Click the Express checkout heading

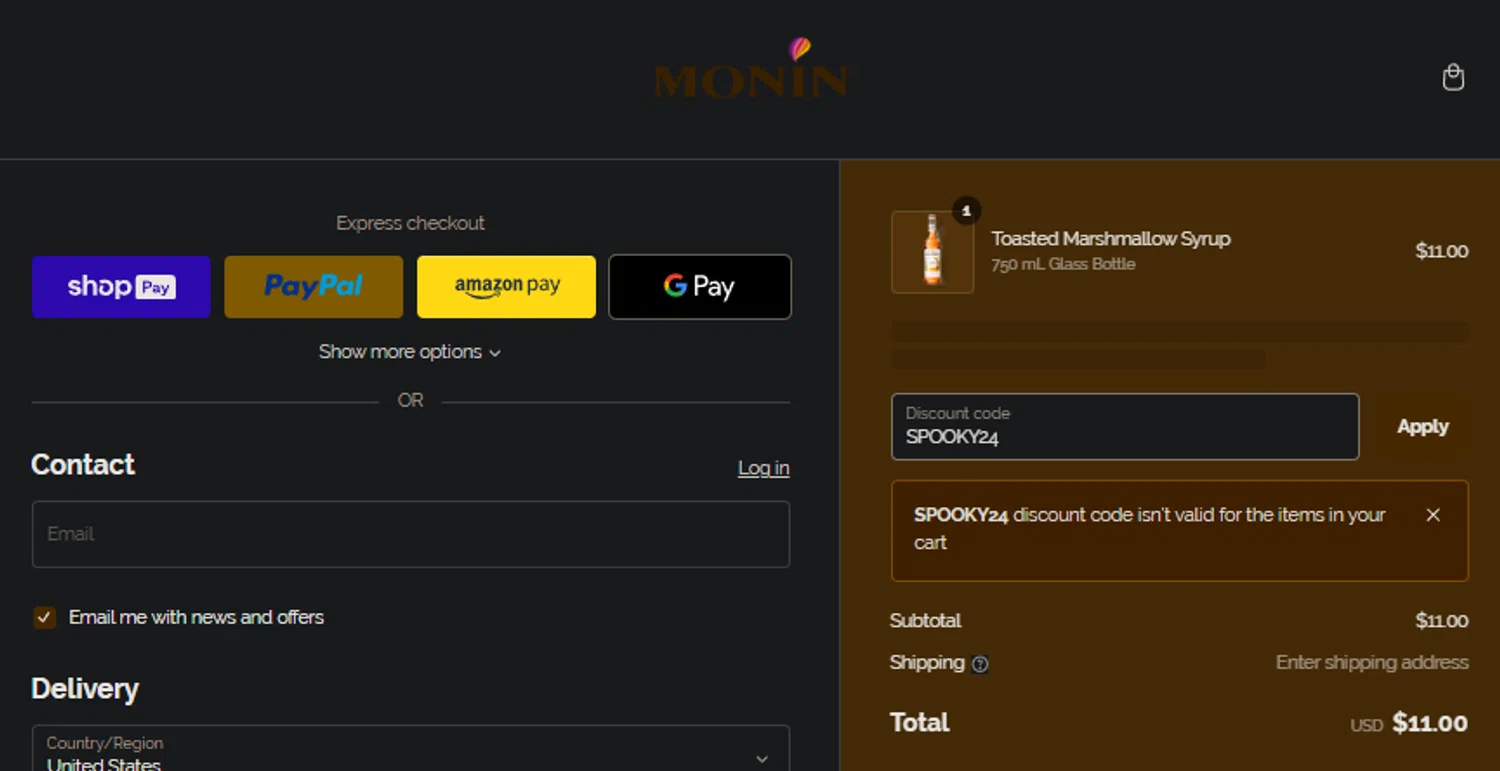410,223
